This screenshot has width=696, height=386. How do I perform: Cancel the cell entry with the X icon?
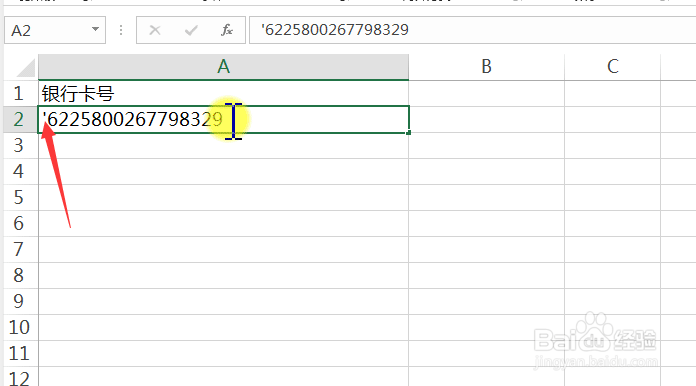pyautogui.click(x=154, y=30)
